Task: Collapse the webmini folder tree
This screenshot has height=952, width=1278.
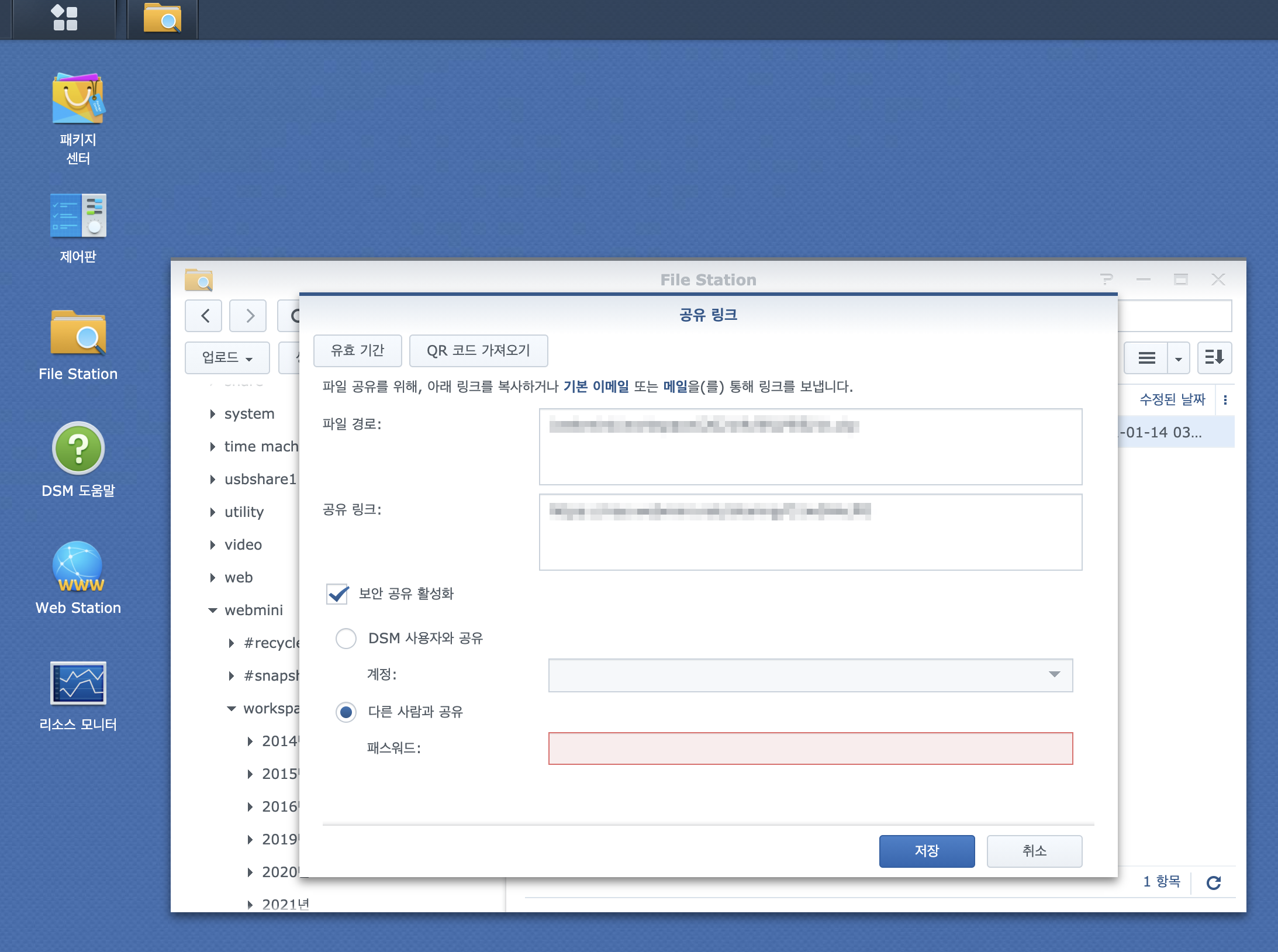Action: (213, 610)
